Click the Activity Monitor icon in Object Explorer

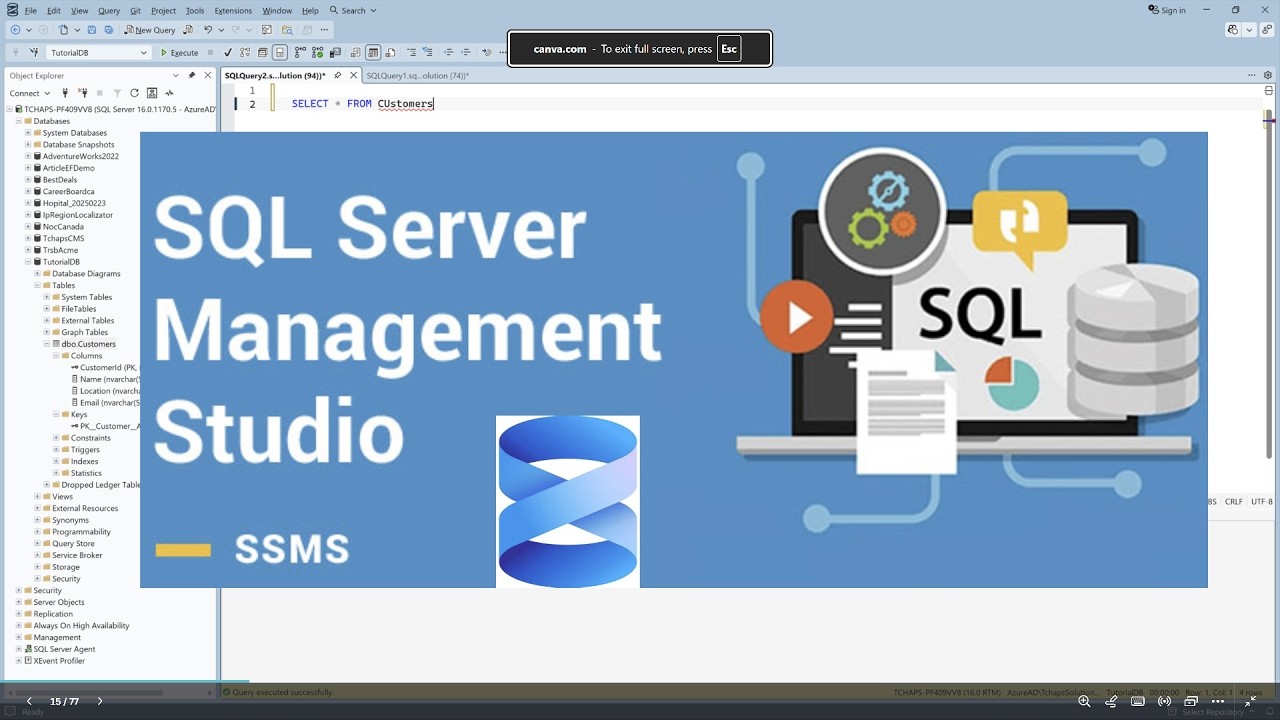point(169,93)
